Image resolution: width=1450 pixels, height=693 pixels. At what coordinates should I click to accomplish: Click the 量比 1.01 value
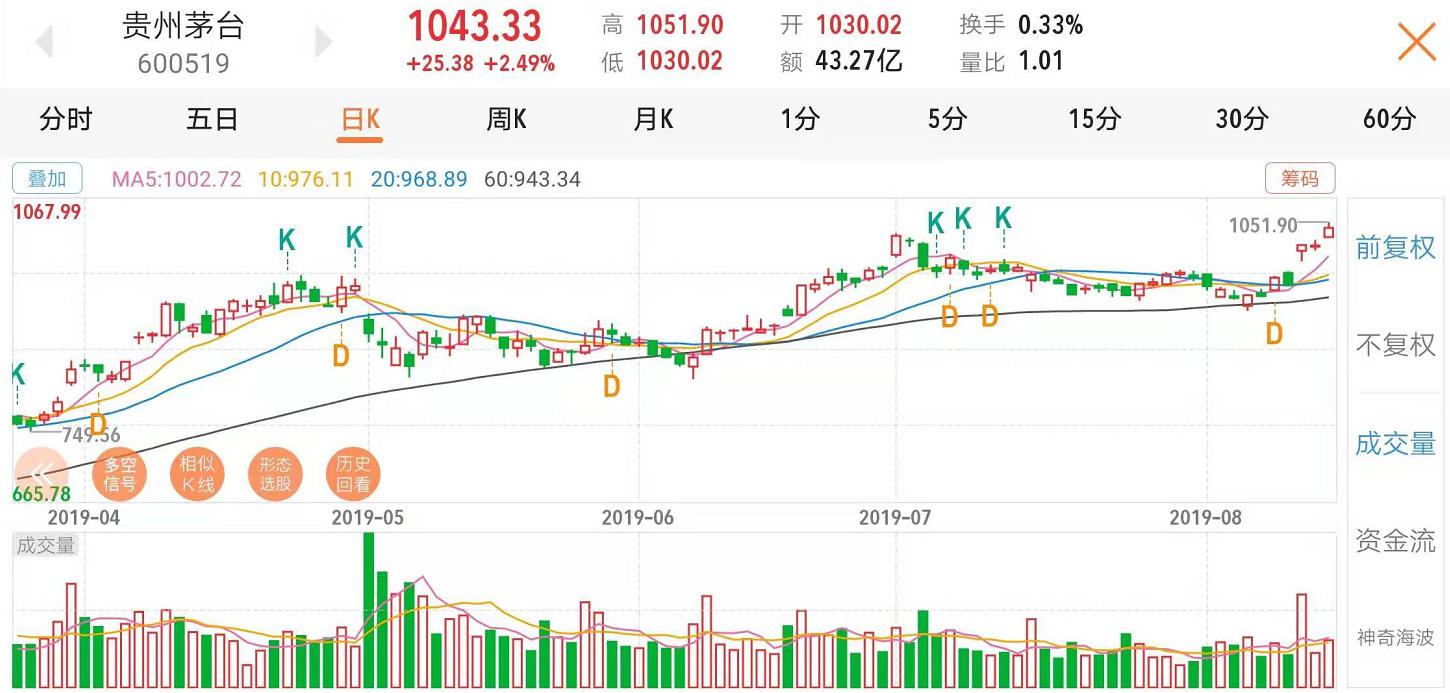1041,61
